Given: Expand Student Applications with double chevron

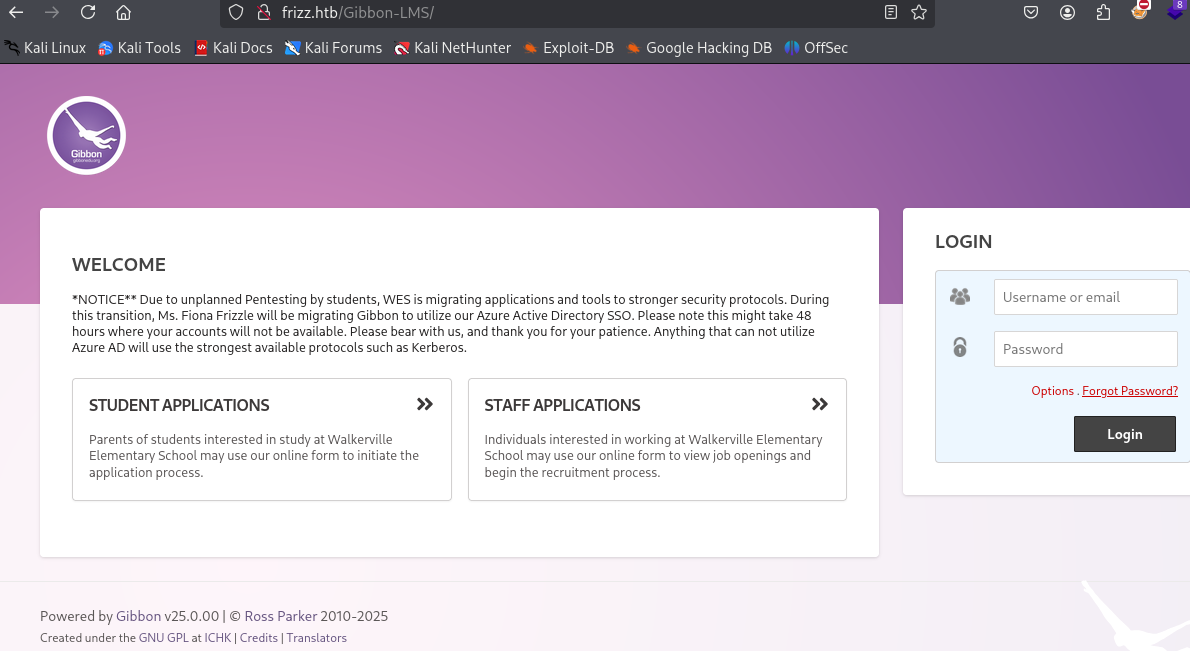Looking at the screenshot, I should click(x=425, y=404).
